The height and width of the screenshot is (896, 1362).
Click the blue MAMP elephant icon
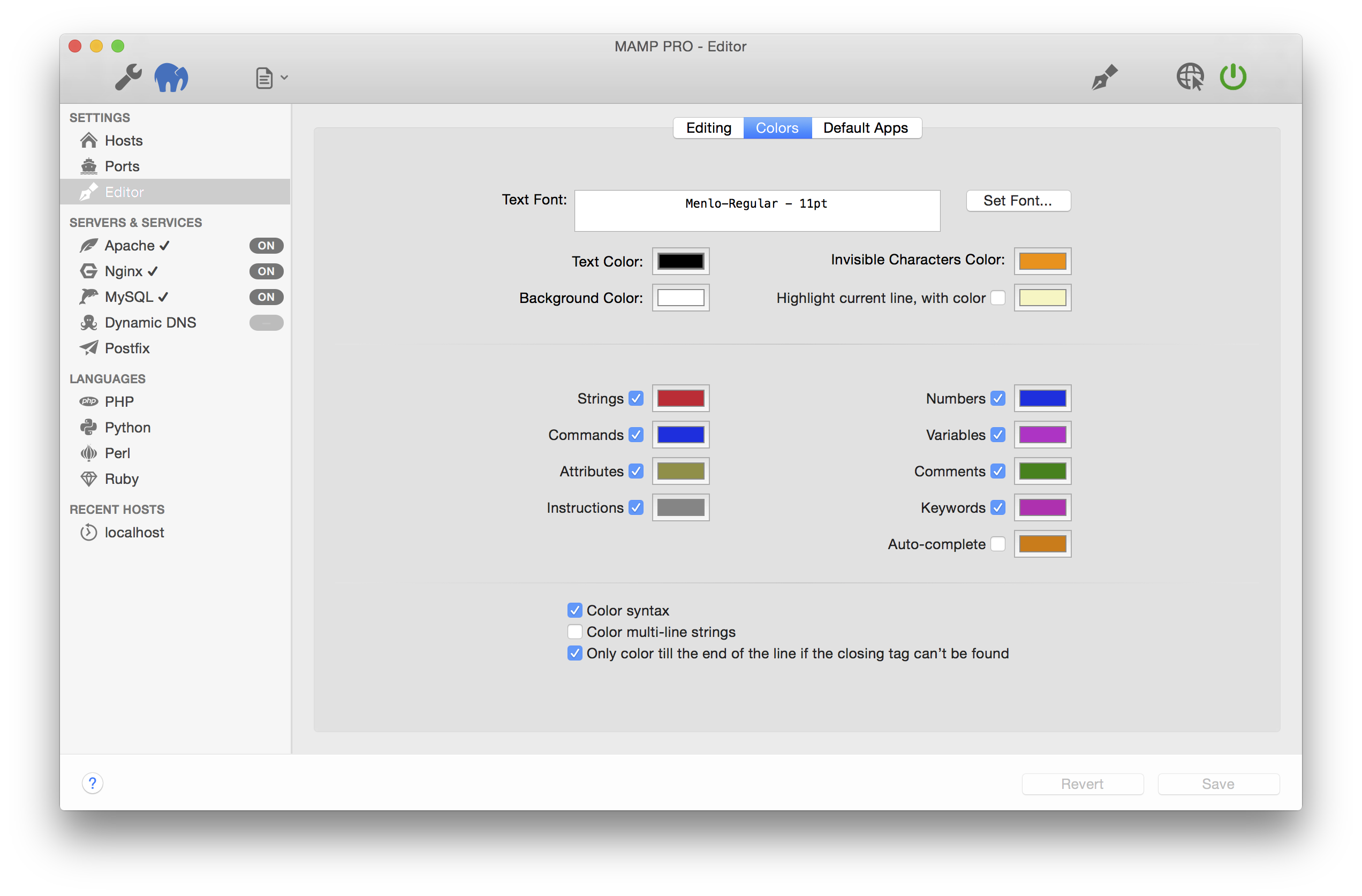coord(171,77)
